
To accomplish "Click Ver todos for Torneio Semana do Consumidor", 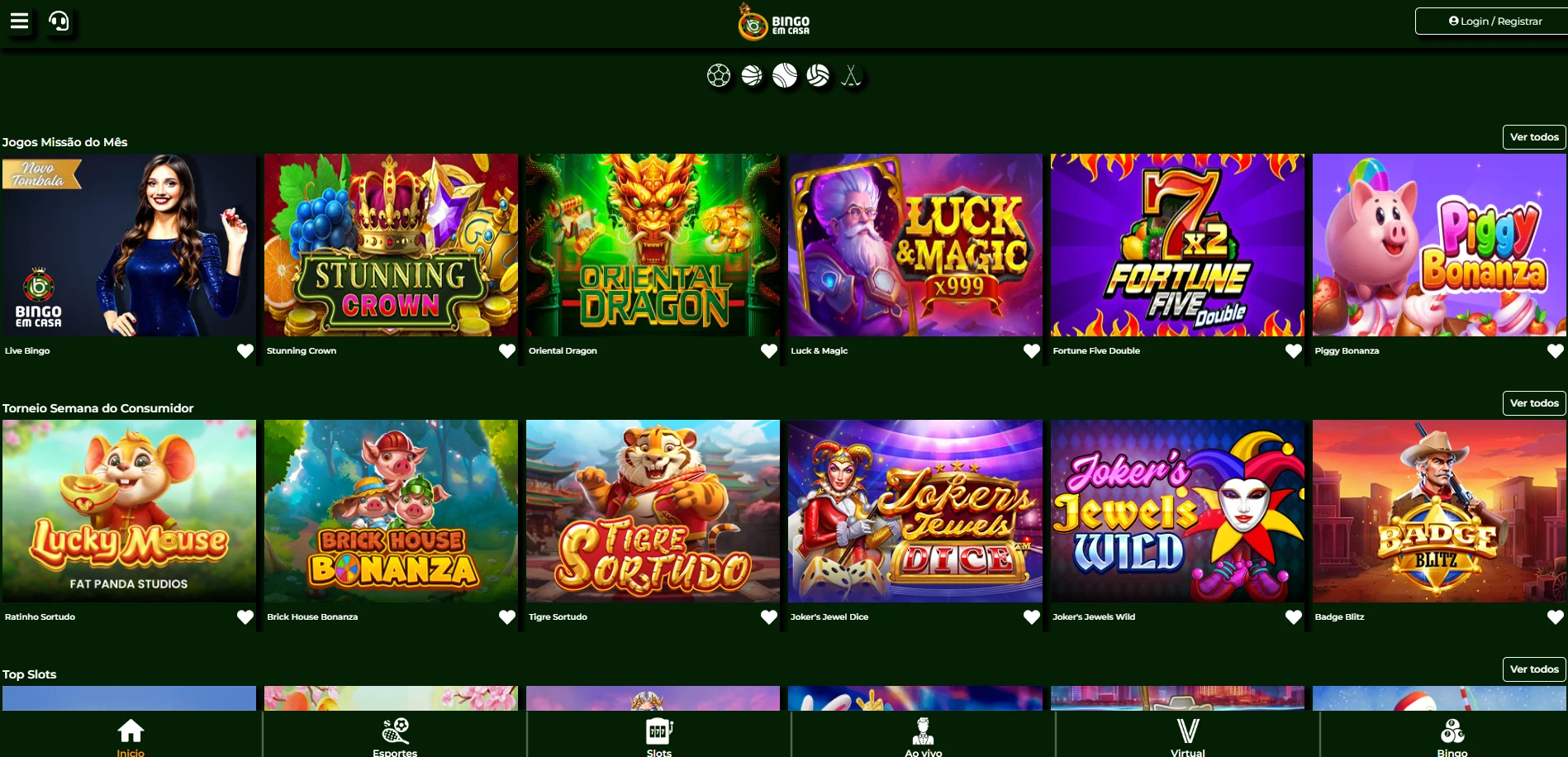I will 1534,403.
